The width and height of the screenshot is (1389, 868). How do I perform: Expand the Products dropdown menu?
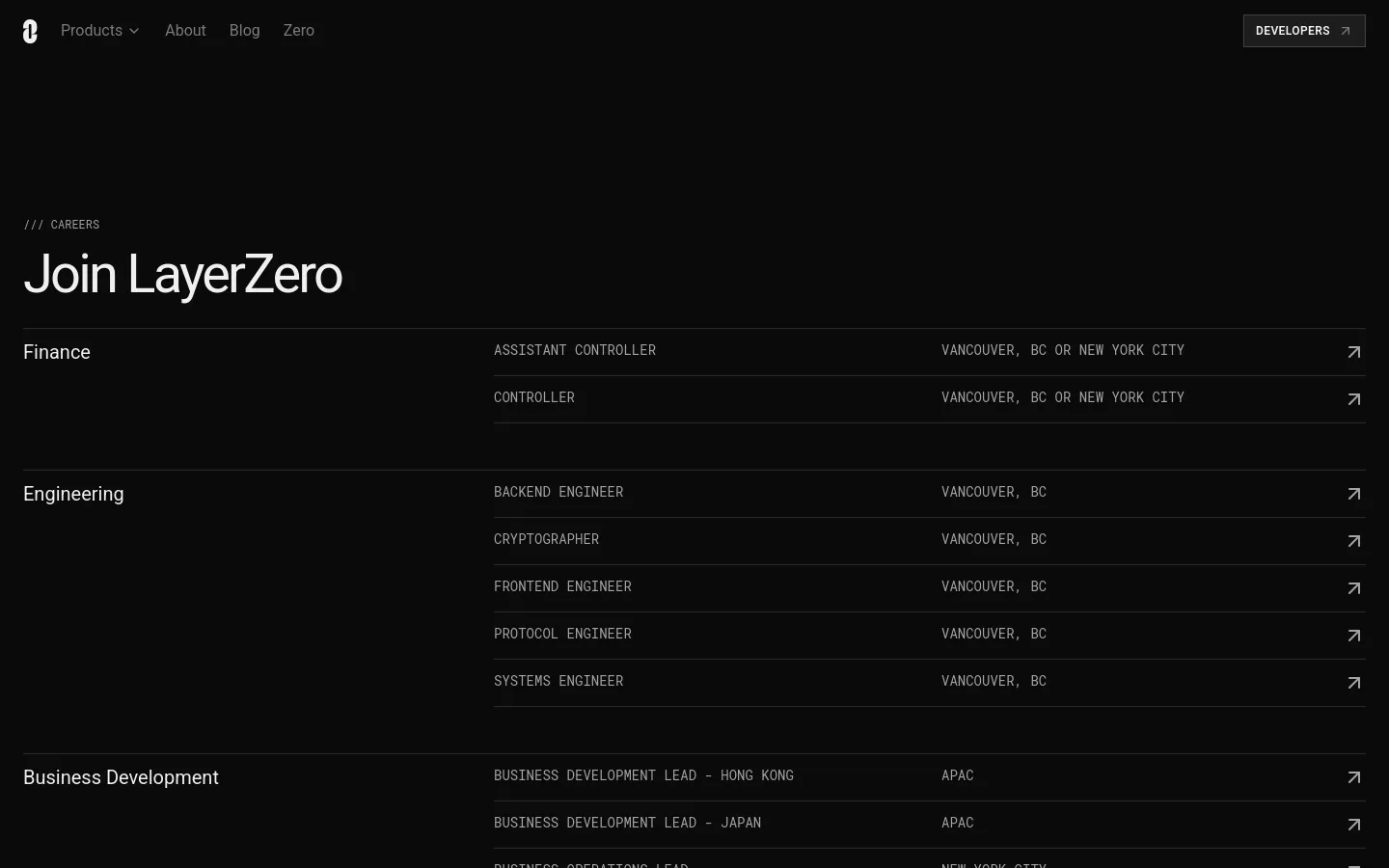click(x=100, y=31)
